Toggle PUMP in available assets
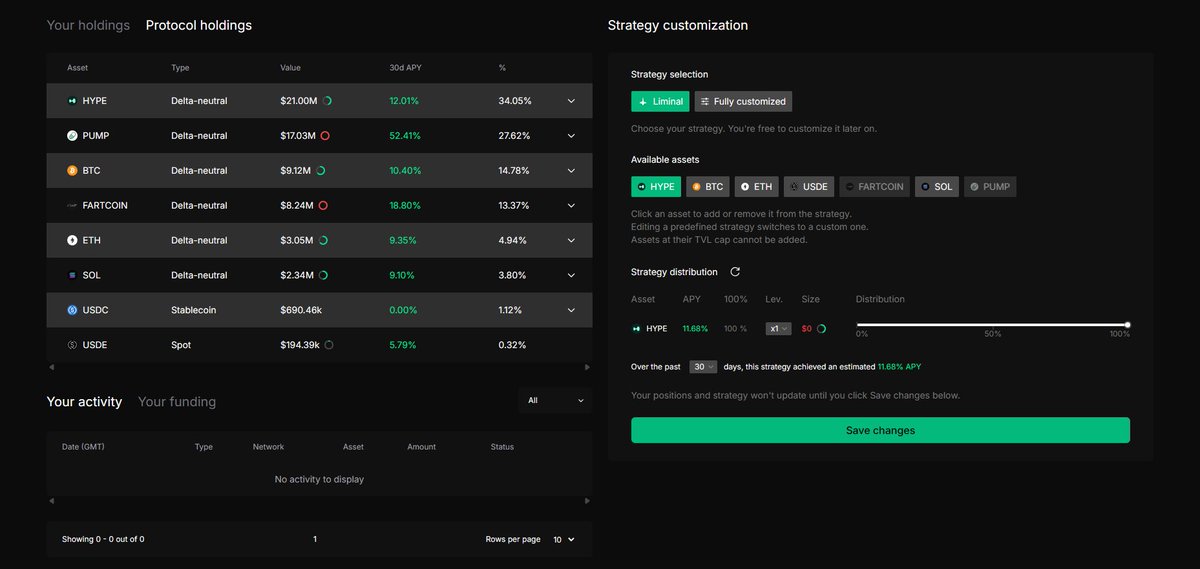This screenshot has height=569, width=1200. [x=990, y=187]
